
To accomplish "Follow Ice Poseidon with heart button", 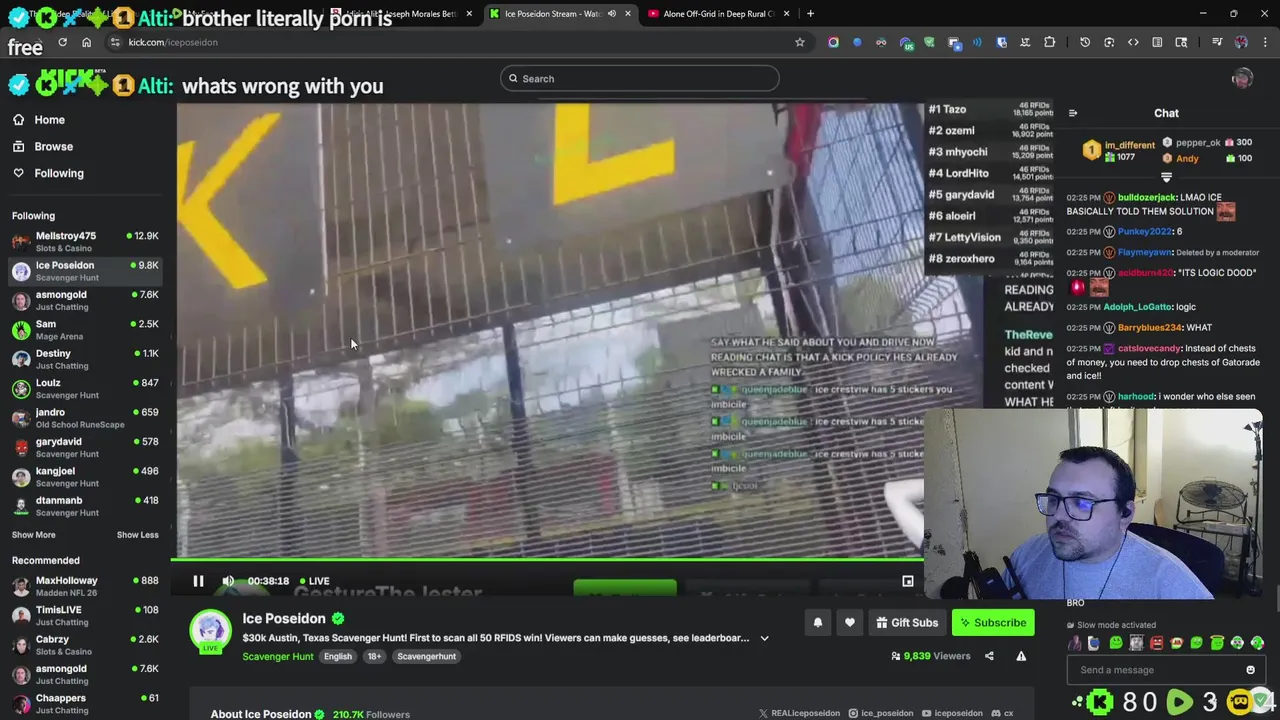I will click(x=850, y=623).
